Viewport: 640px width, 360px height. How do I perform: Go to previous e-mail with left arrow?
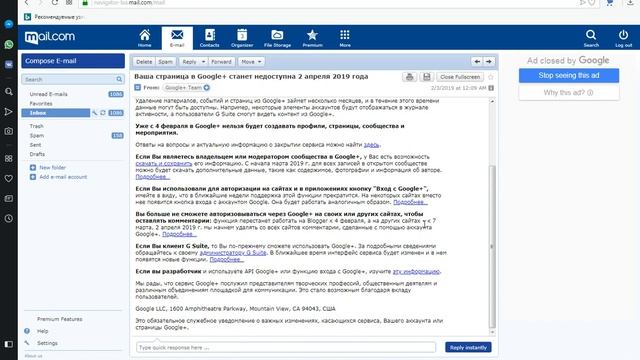(x=477, y=62)
